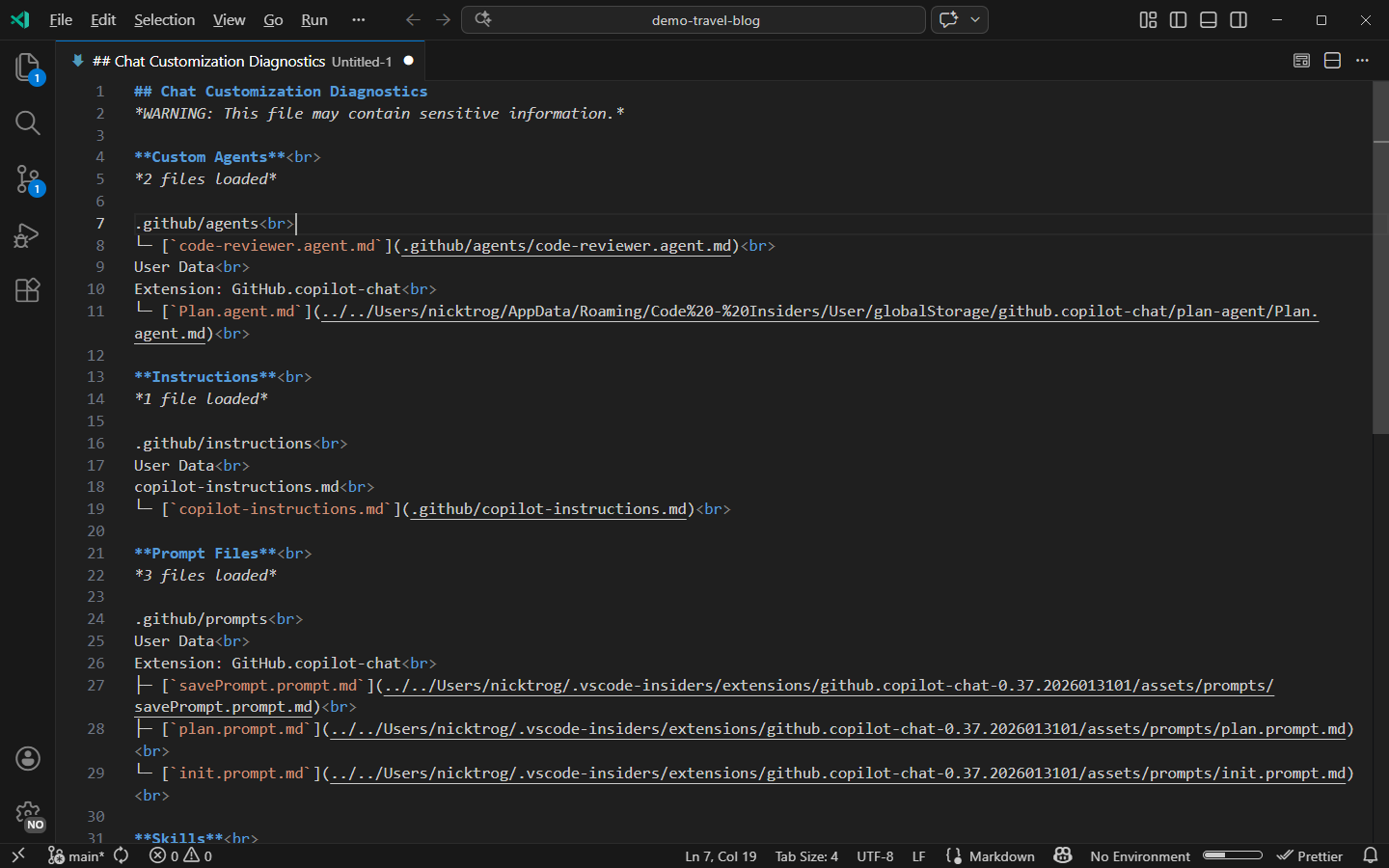Select the Chat Customization Diagnostics tab
Image resolution: width=1389 pixels, height=868 pixels.
(207, 60)
